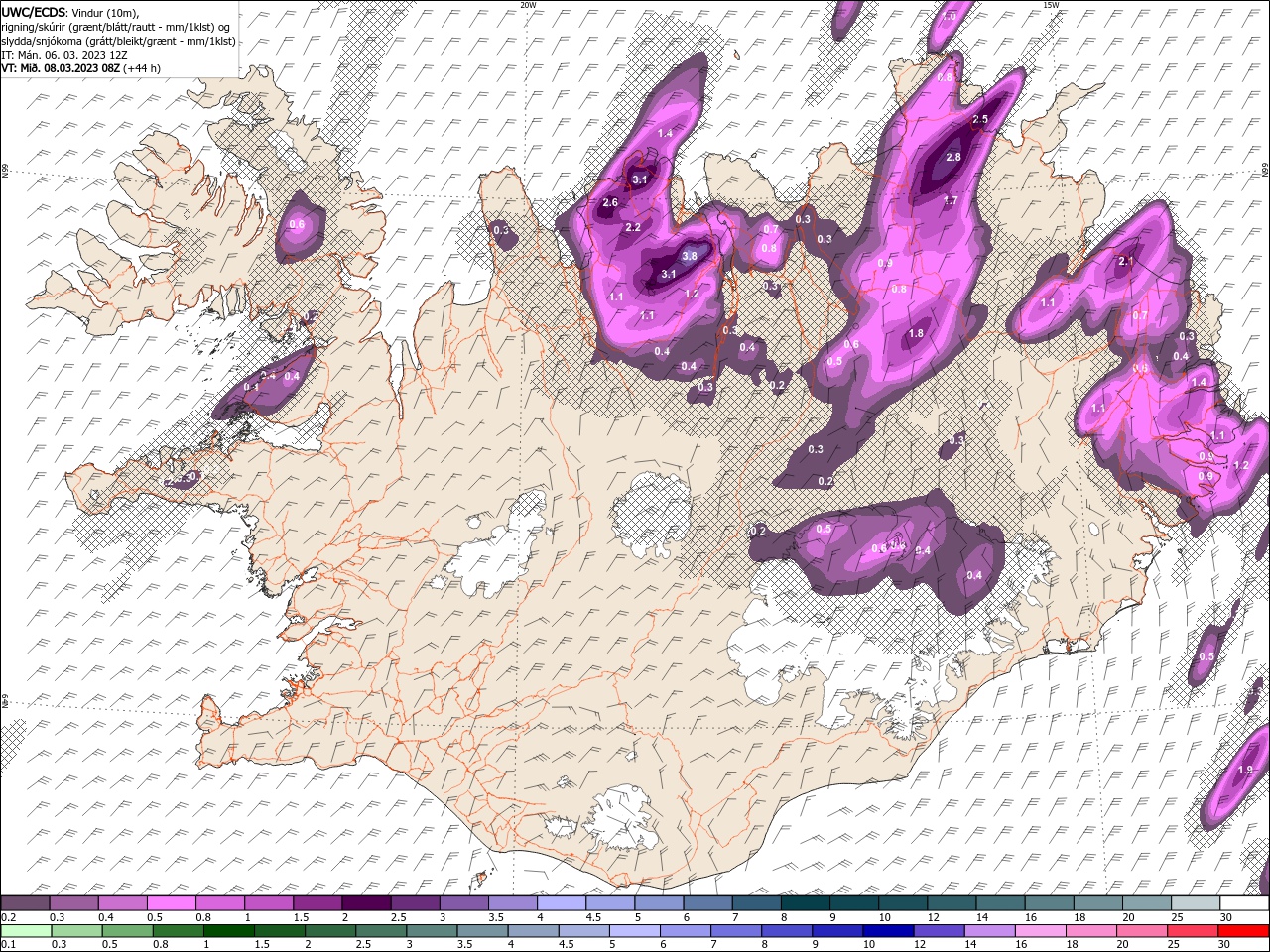Viewport: 1270px width, 952px height.
Task: Click the '1.7' snowfall value on the map
Action: (951, 201)
